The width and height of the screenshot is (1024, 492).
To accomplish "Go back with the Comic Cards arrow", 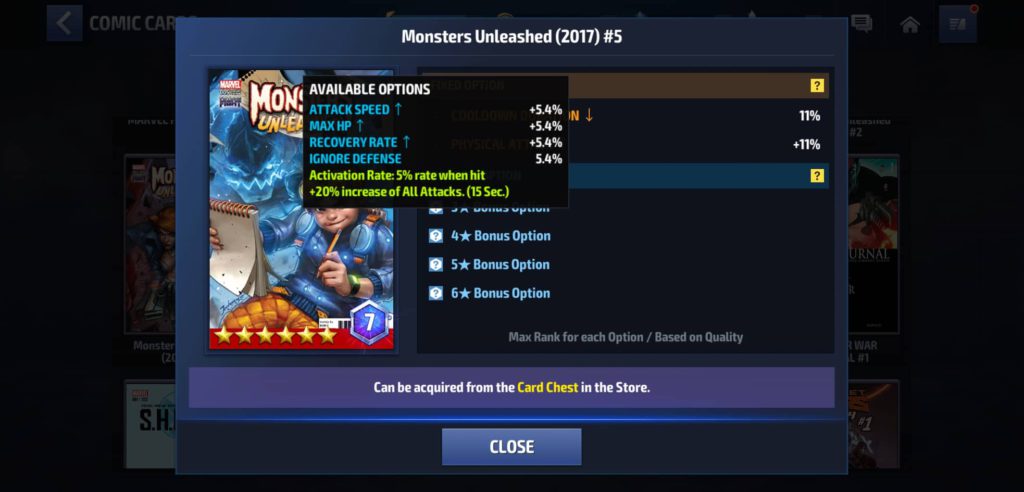I will tap(64, 24).
